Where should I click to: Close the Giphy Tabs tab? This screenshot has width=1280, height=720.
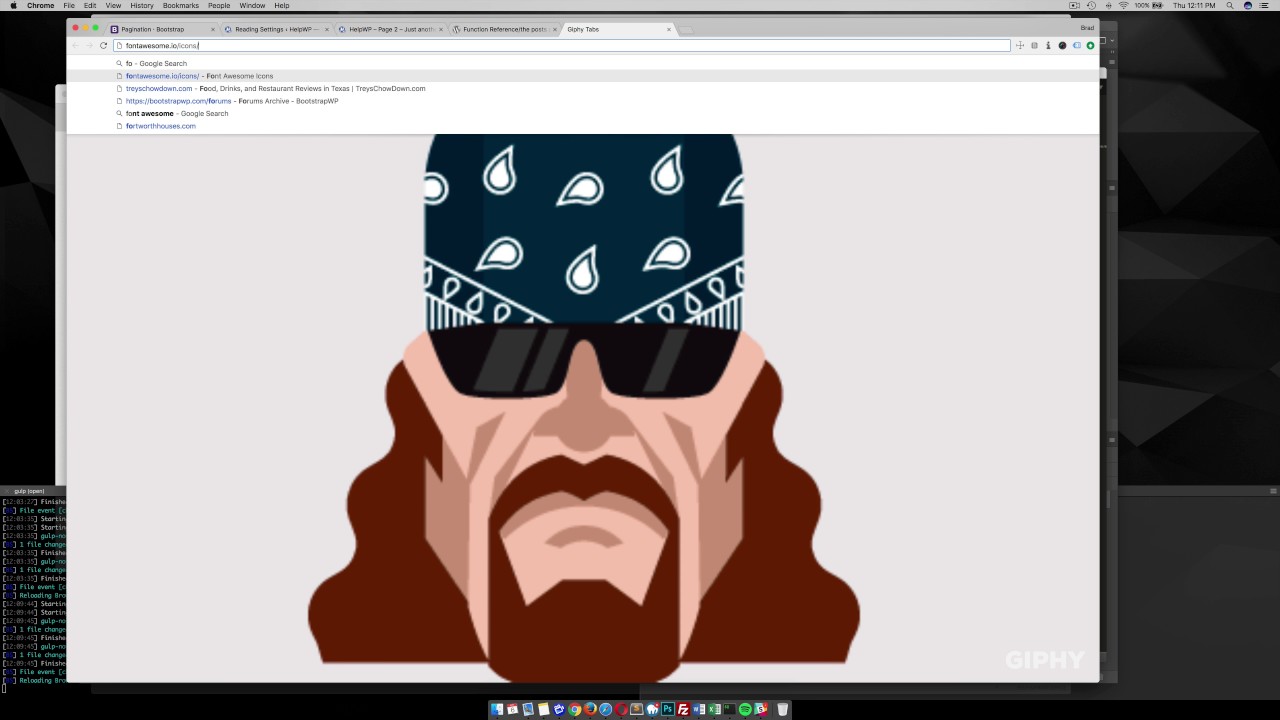pos(669,29)
